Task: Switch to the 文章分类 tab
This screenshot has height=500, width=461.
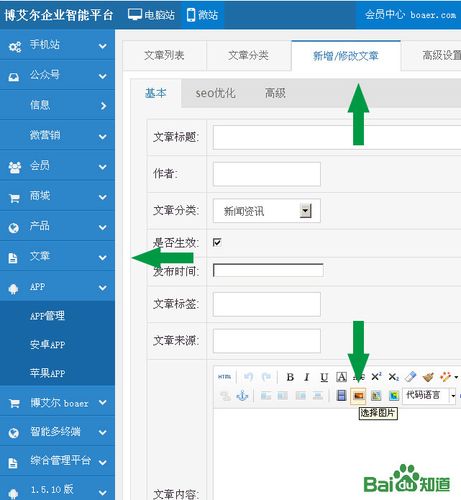Action: point(248,55)
